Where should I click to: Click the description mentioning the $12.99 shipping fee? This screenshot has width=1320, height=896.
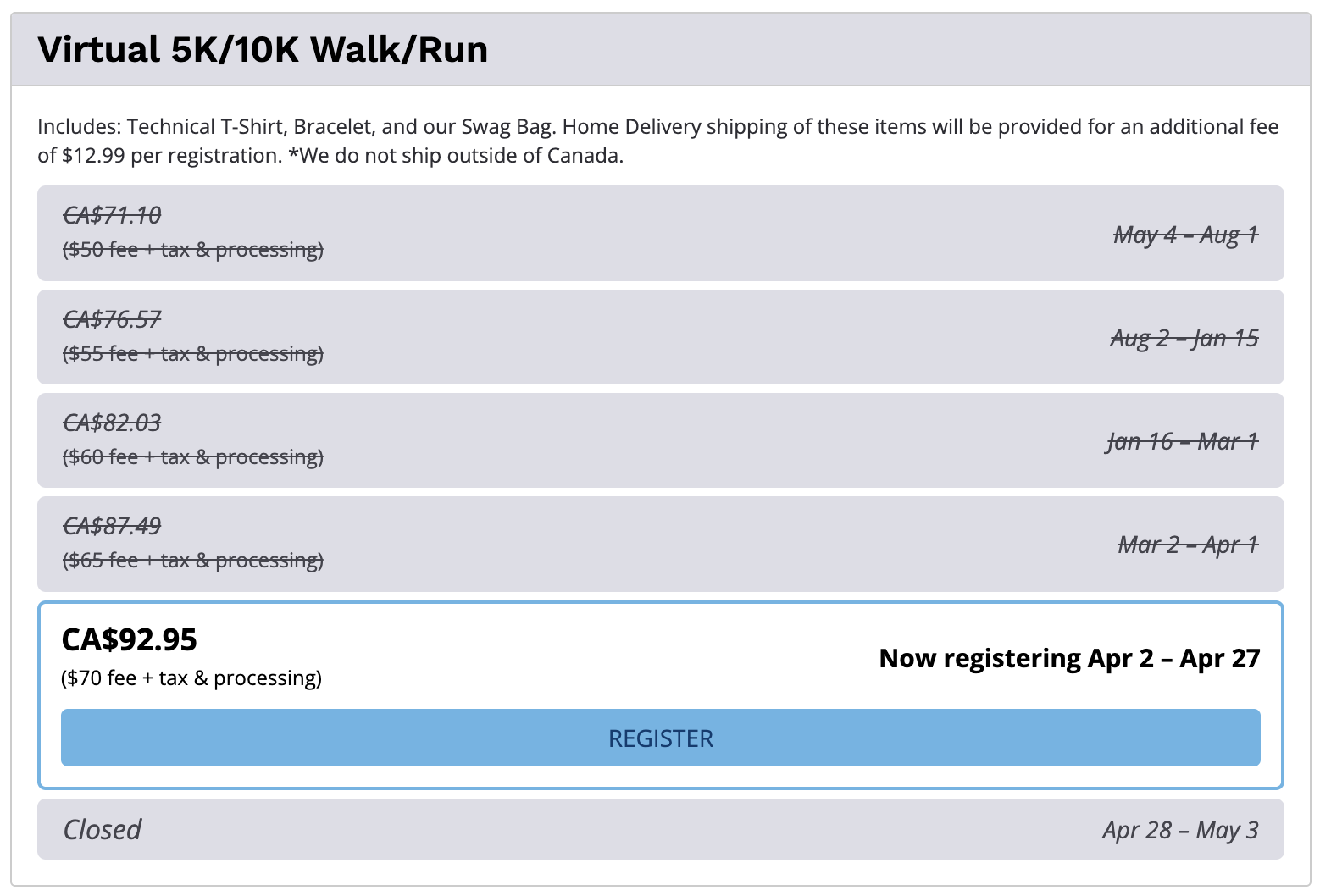click(657, 141)
